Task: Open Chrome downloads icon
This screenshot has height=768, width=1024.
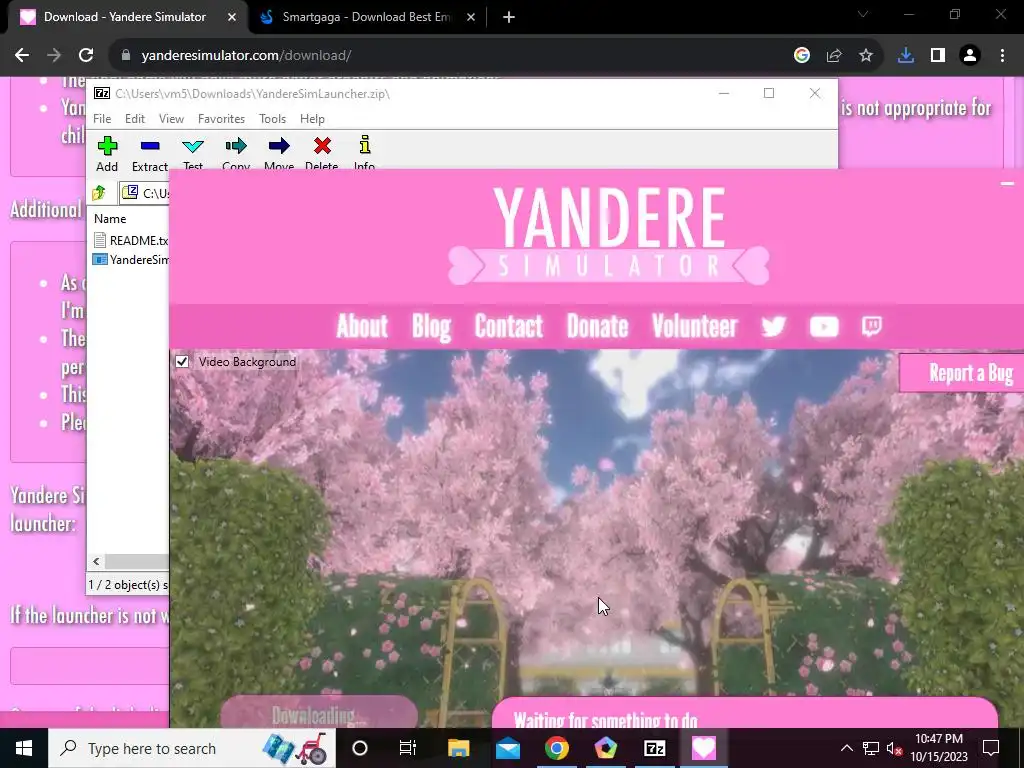Action: (905, 56)
